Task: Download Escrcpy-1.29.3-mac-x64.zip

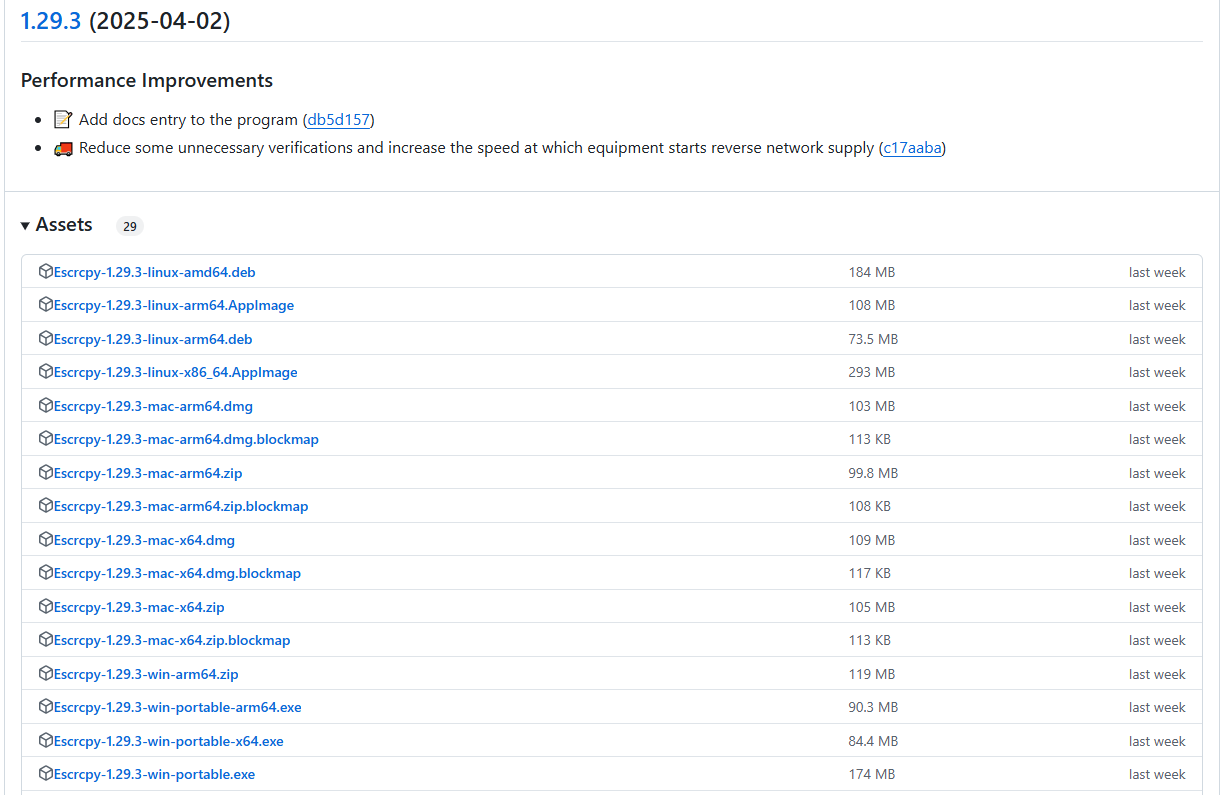Action: (139, 607)
